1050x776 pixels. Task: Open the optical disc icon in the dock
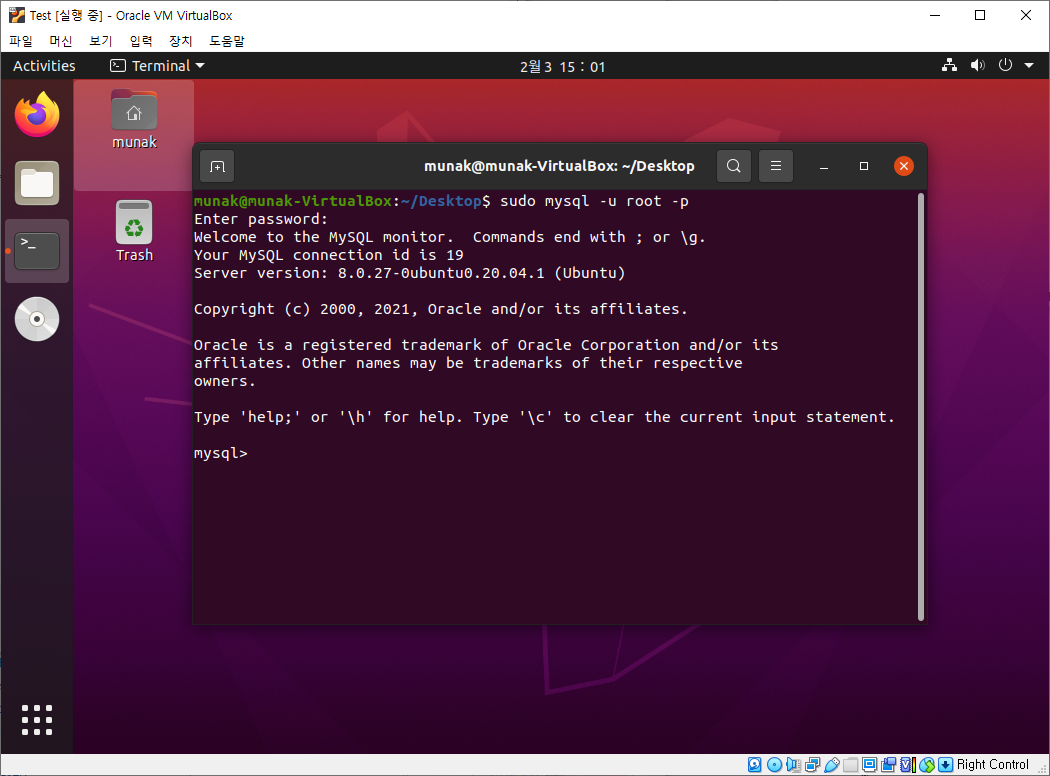click(x=37, y=319)
